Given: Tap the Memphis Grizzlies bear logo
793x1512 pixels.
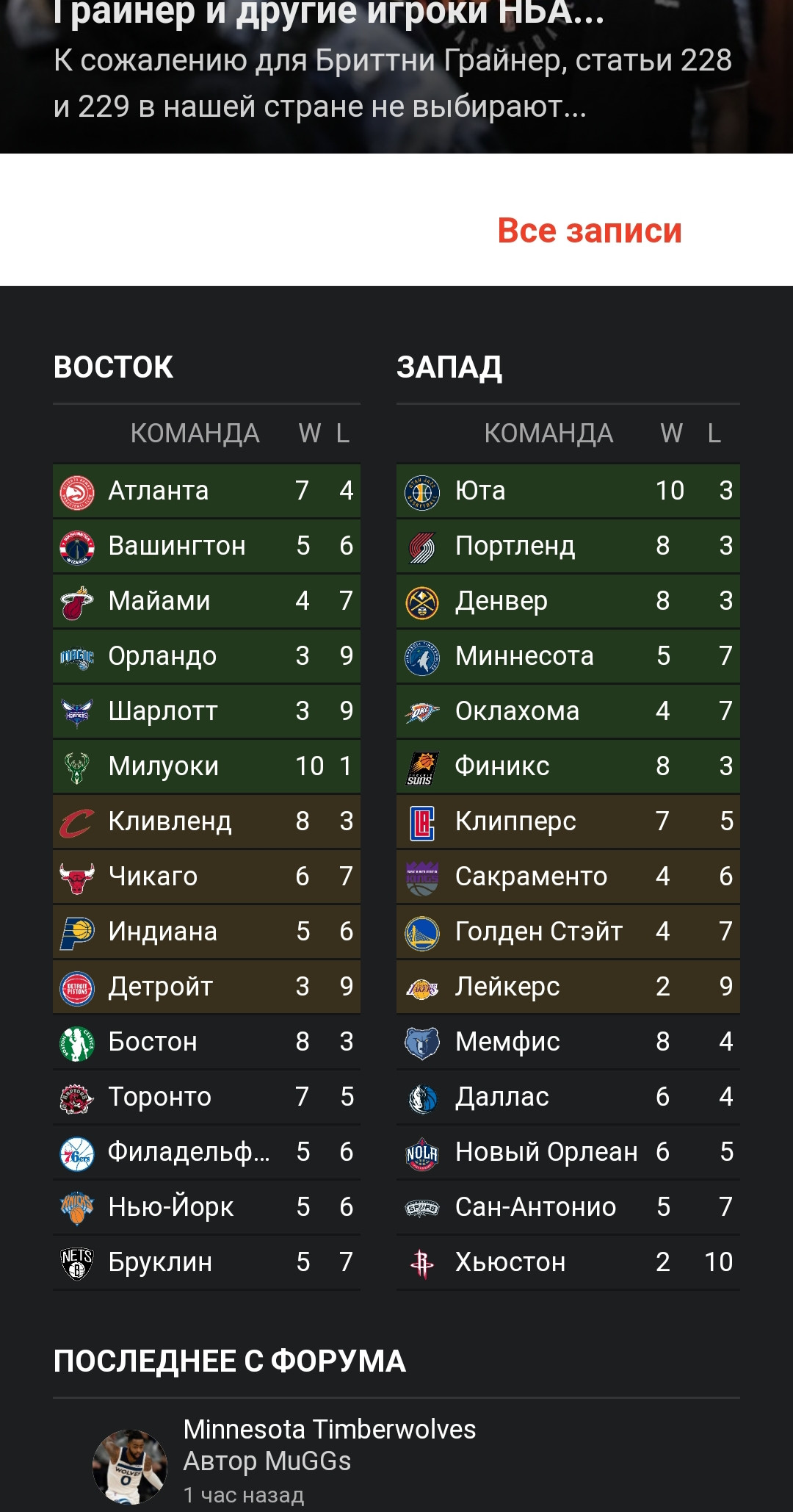Looking at the screenshot, I should pyautogui.click(x=422, y=1043).
